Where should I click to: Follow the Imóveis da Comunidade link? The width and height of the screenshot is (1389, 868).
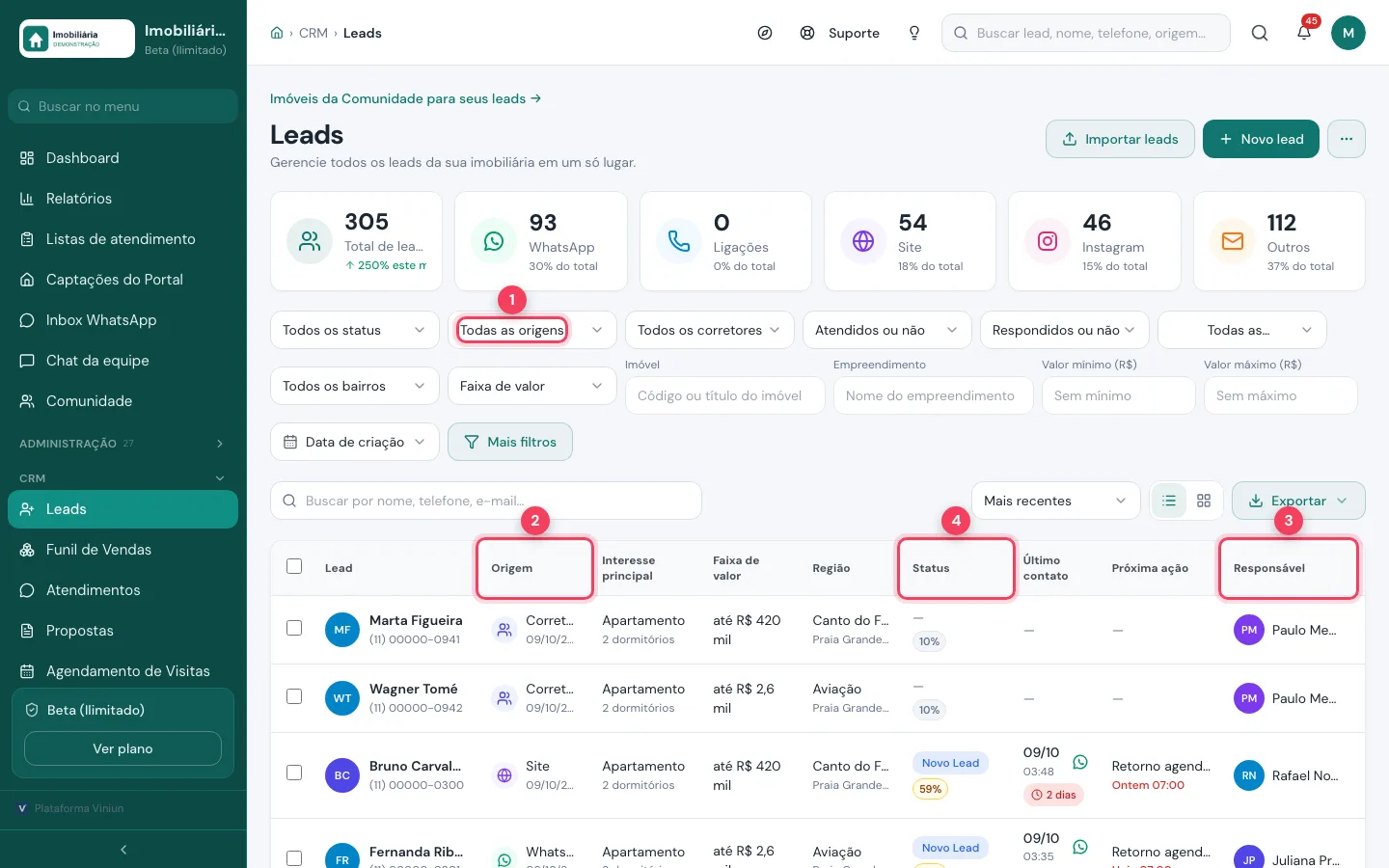pyautogui.click(x=405, y=98)
